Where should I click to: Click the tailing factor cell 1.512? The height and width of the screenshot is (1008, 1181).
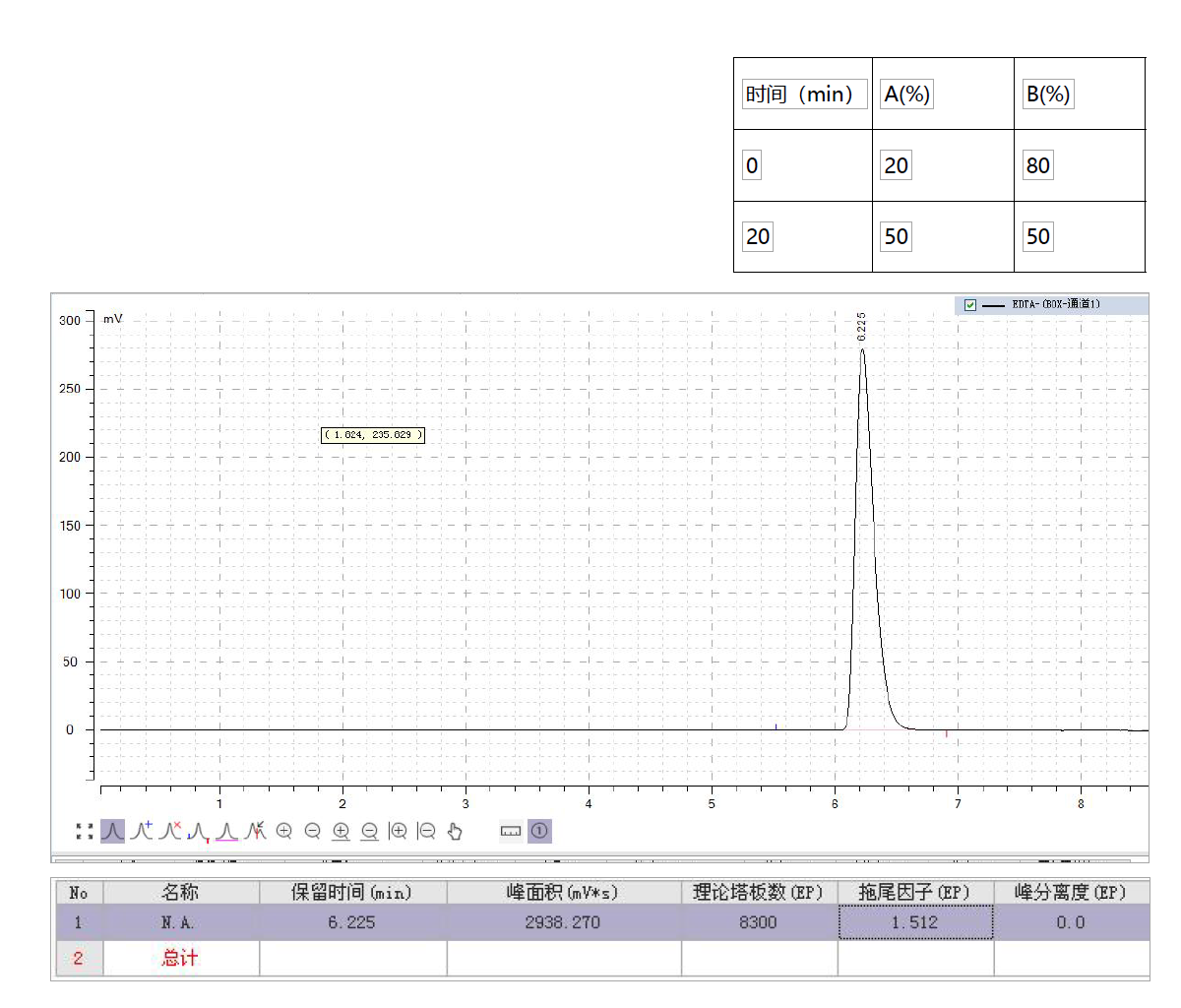point(915,922)
